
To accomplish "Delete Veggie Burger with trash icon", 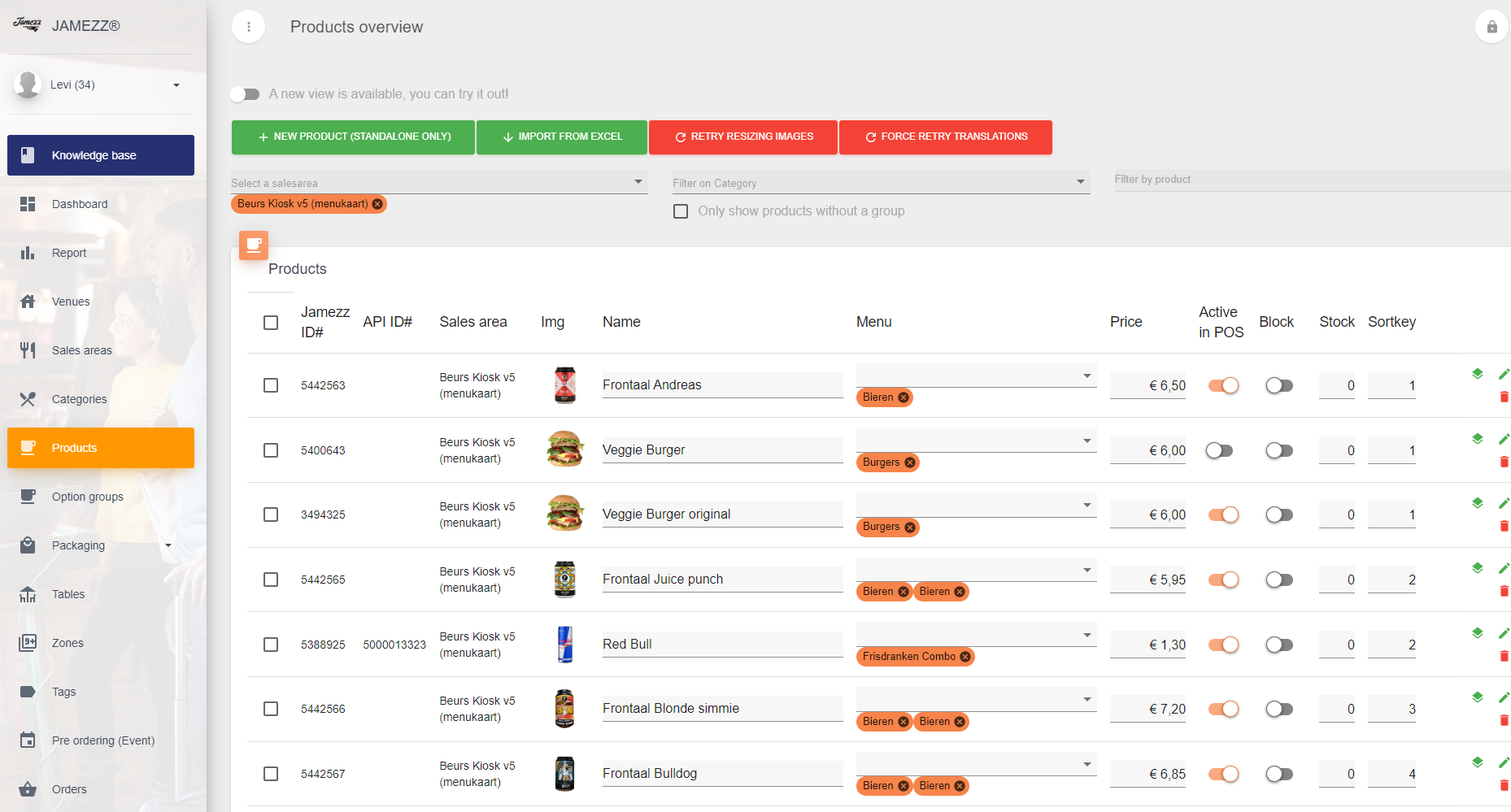I will click(1504, 462).
